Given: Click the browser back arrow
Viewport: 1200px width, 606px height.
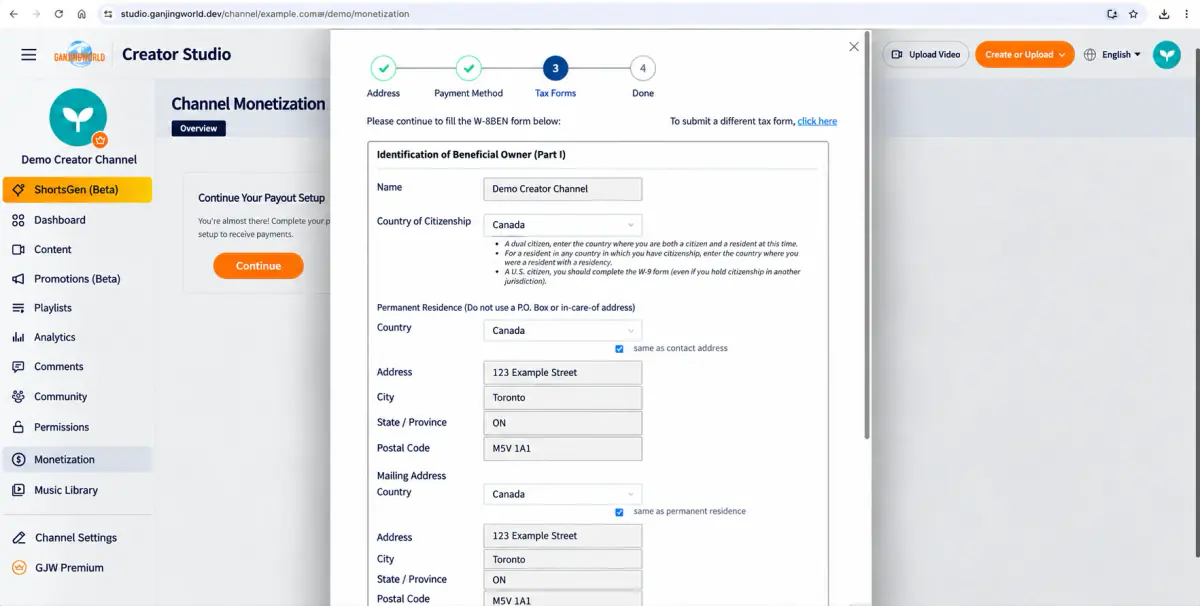Looking at the screenshot, I should point(13,14).
